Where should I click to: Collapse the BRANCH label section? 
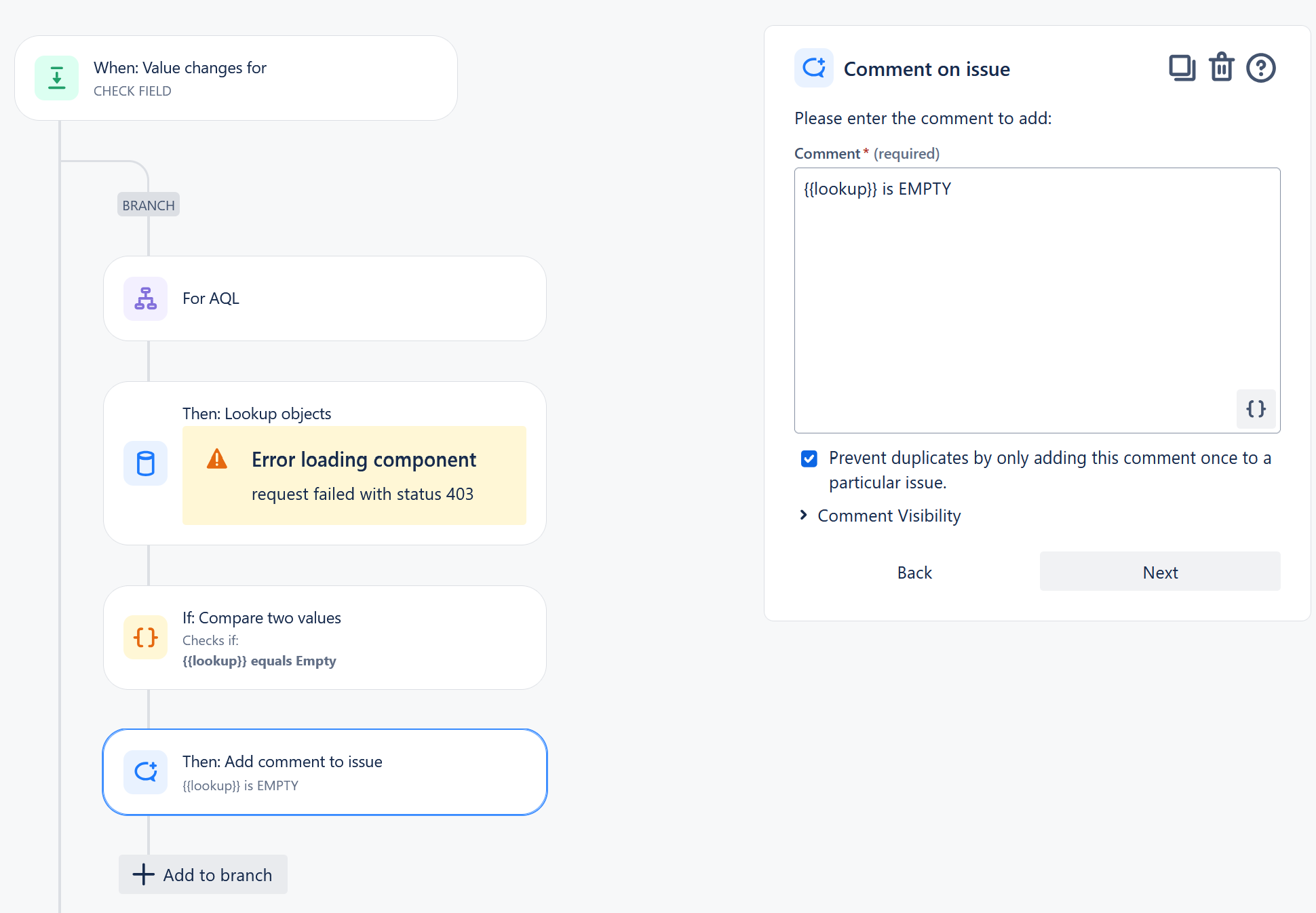point(148,204)
